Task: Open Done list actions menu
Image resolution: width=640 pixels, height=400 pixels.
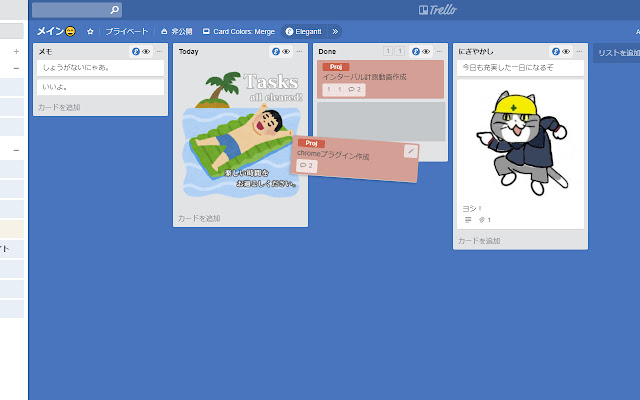Action: point(439,51)
